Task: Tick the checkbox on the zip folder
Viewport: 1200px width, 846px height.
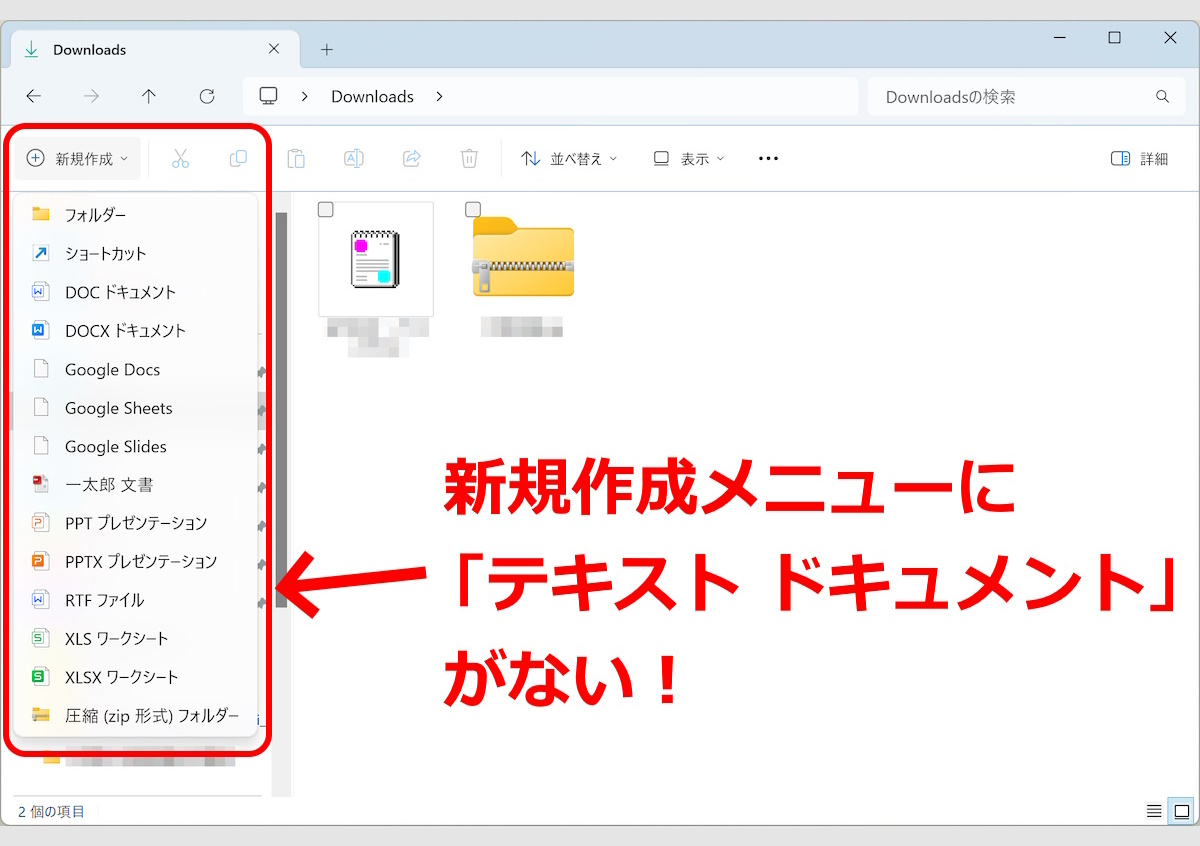Action: (473, 209)
